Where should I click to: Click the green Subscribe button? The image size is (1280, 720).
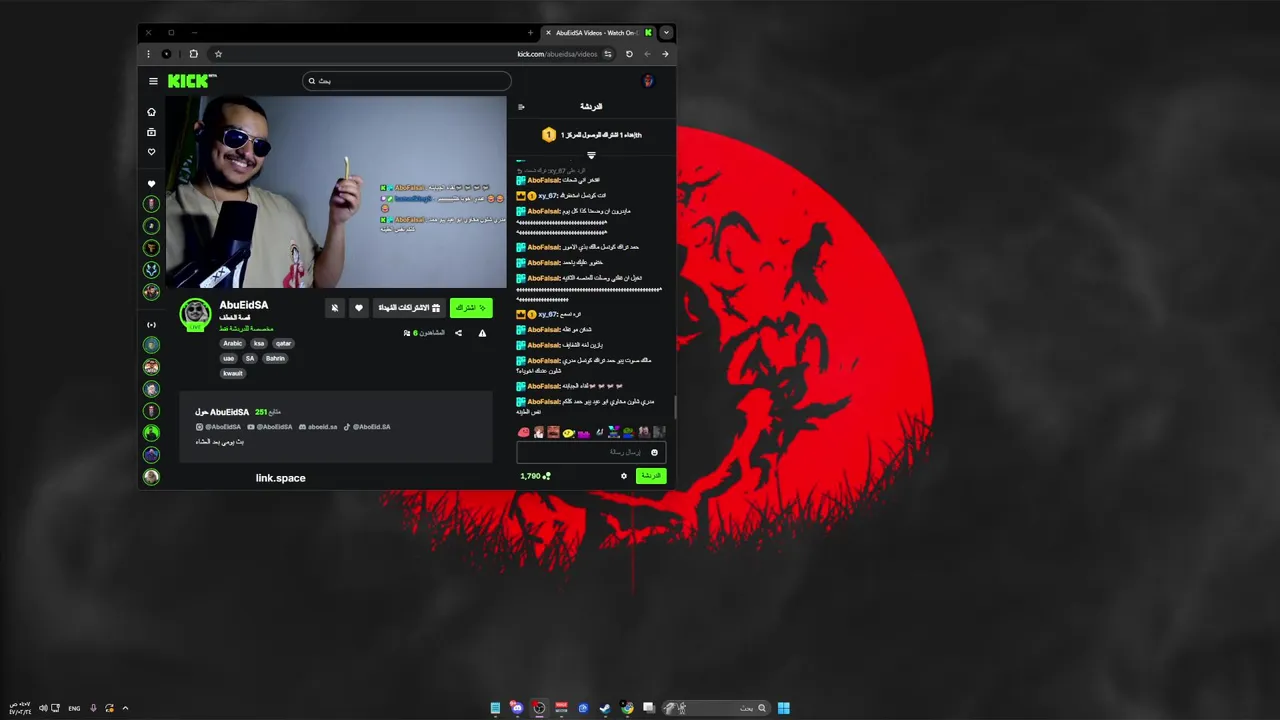pos(471,308)
